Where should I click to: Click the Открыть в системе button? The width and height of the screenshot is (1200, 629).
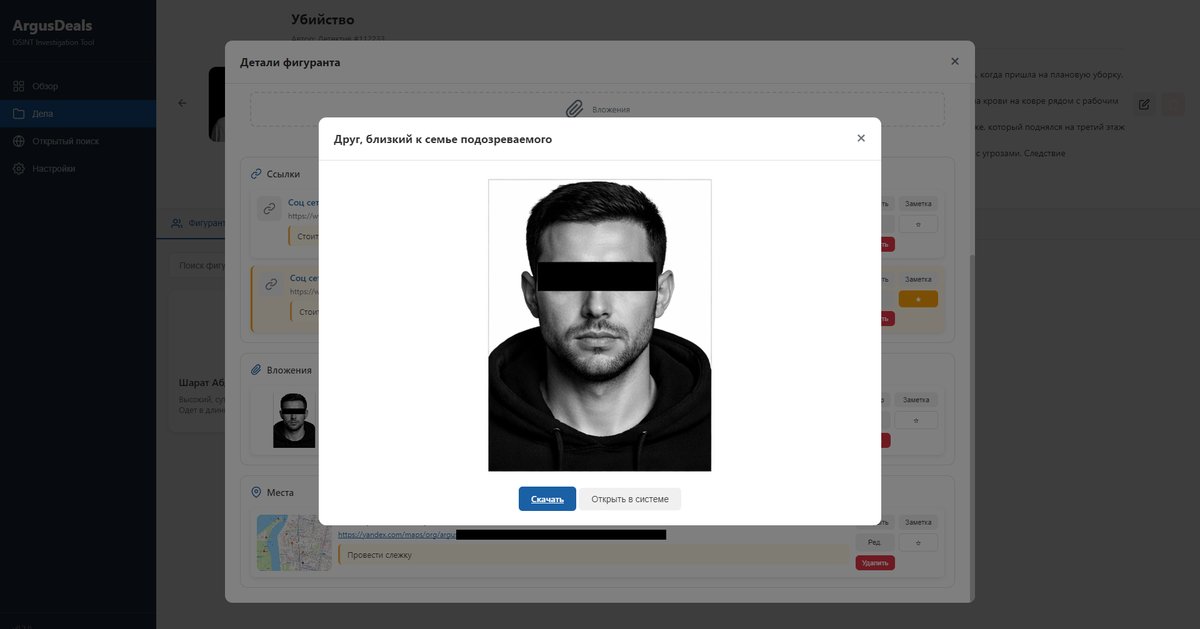pos(629,499)
